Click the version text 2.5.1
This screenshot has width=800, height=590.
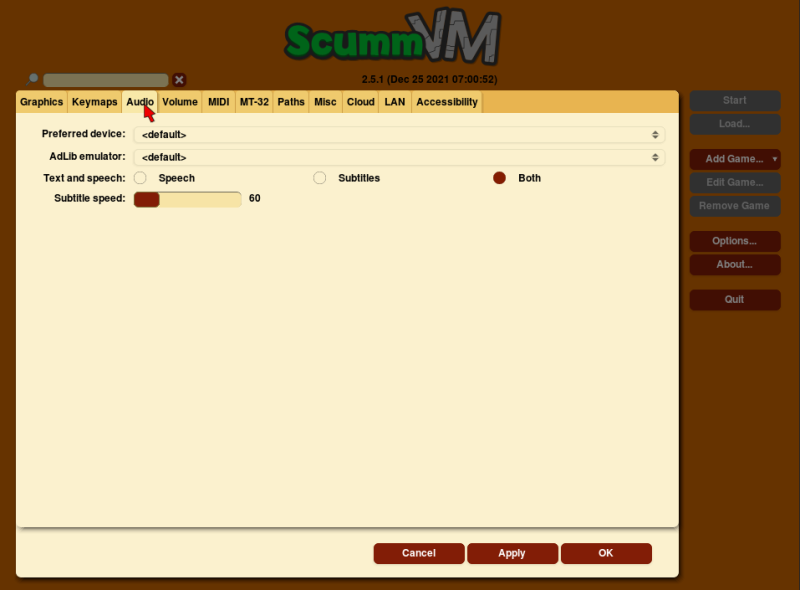(x=429, y=80)
